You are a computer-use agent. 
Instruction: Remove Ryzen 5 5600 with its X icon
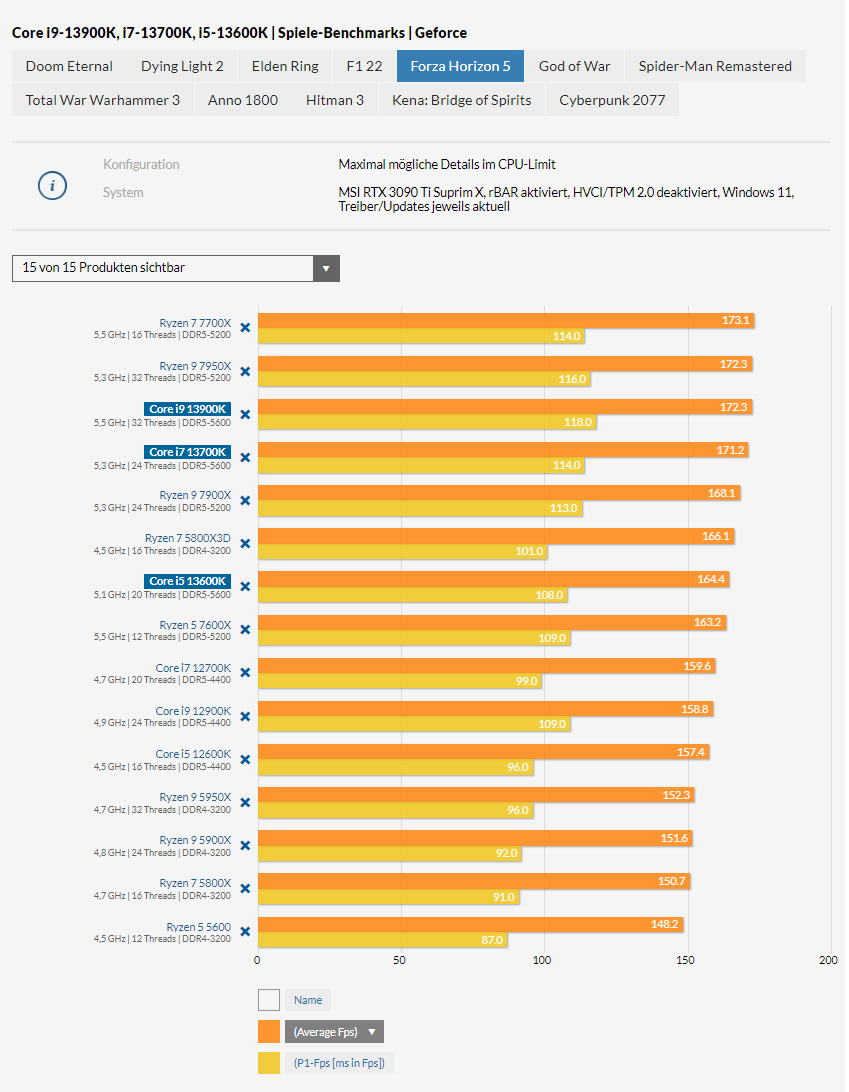245,931
